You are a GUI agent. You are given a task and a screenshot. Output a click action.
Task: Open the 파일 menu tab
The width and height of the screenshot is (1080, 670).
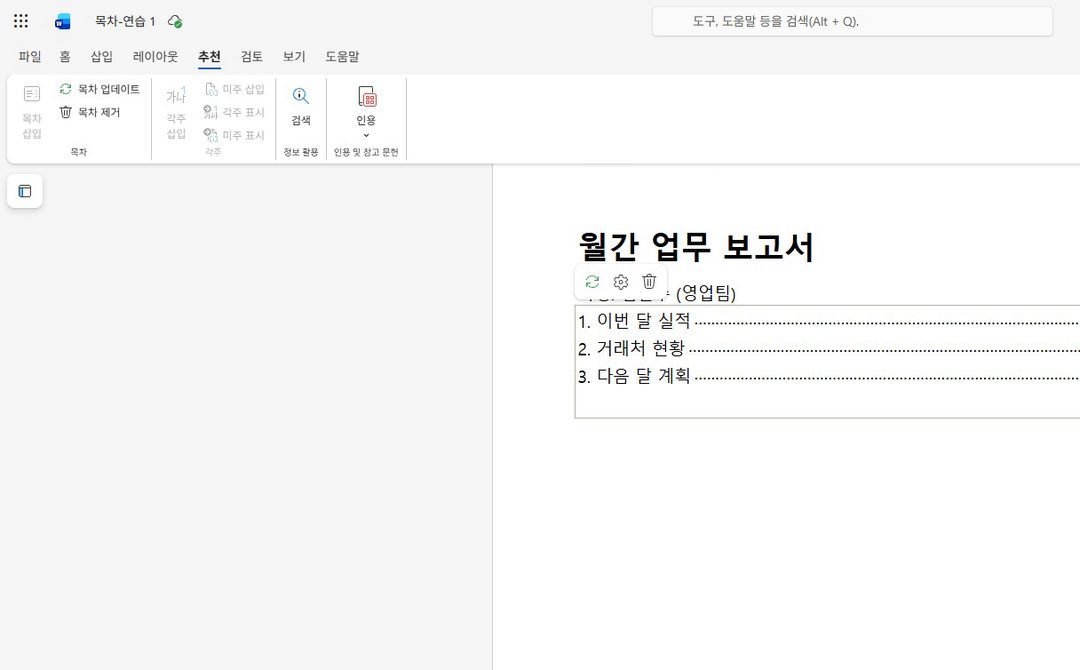tap(30, 56)
